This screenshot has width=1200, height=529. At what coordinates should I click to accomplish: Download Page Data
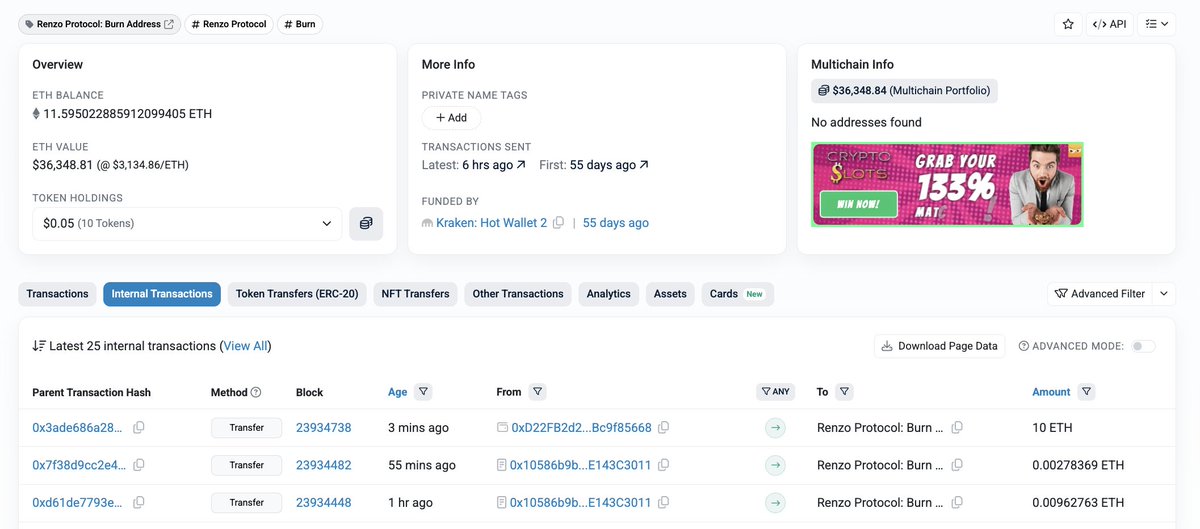pyautogui.click(x=939, y=346)
